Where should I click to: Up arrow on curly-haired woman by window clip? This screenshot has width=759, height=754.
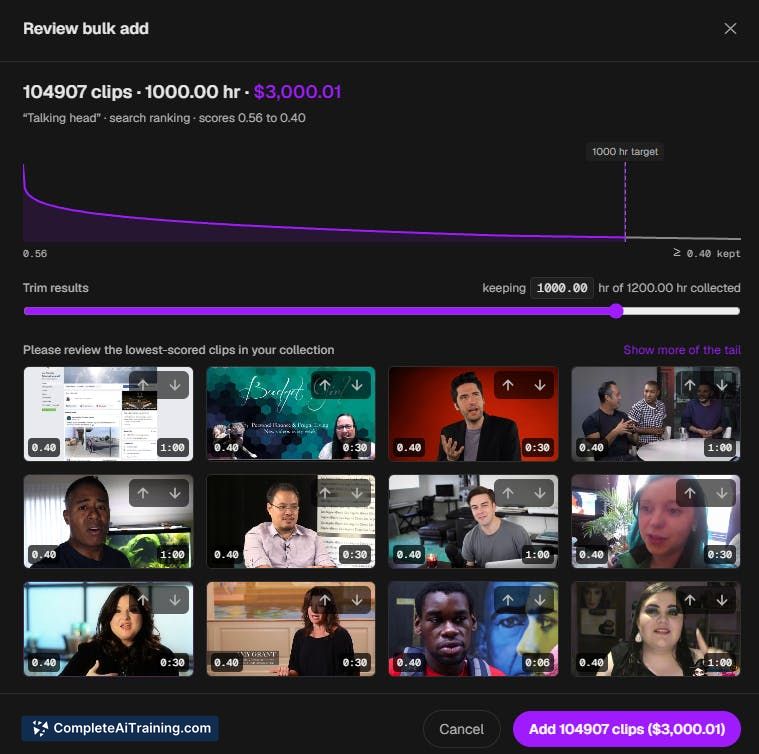click(x=143, y=600)
